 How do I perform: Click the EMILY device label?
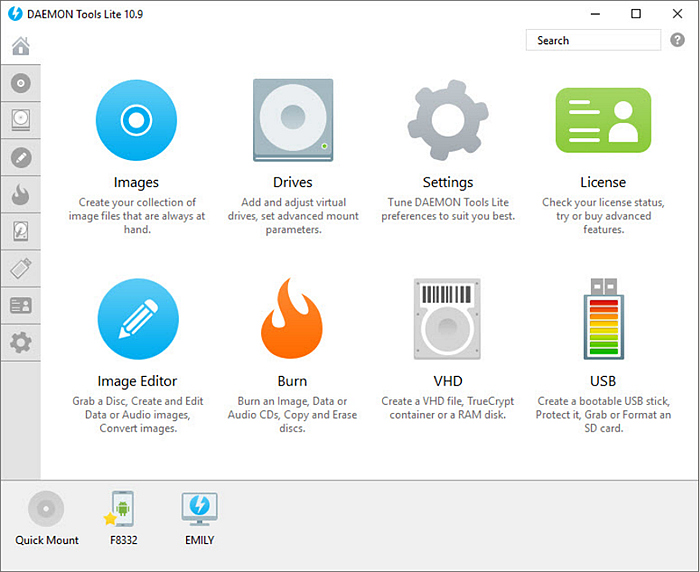tap(200, 540)
